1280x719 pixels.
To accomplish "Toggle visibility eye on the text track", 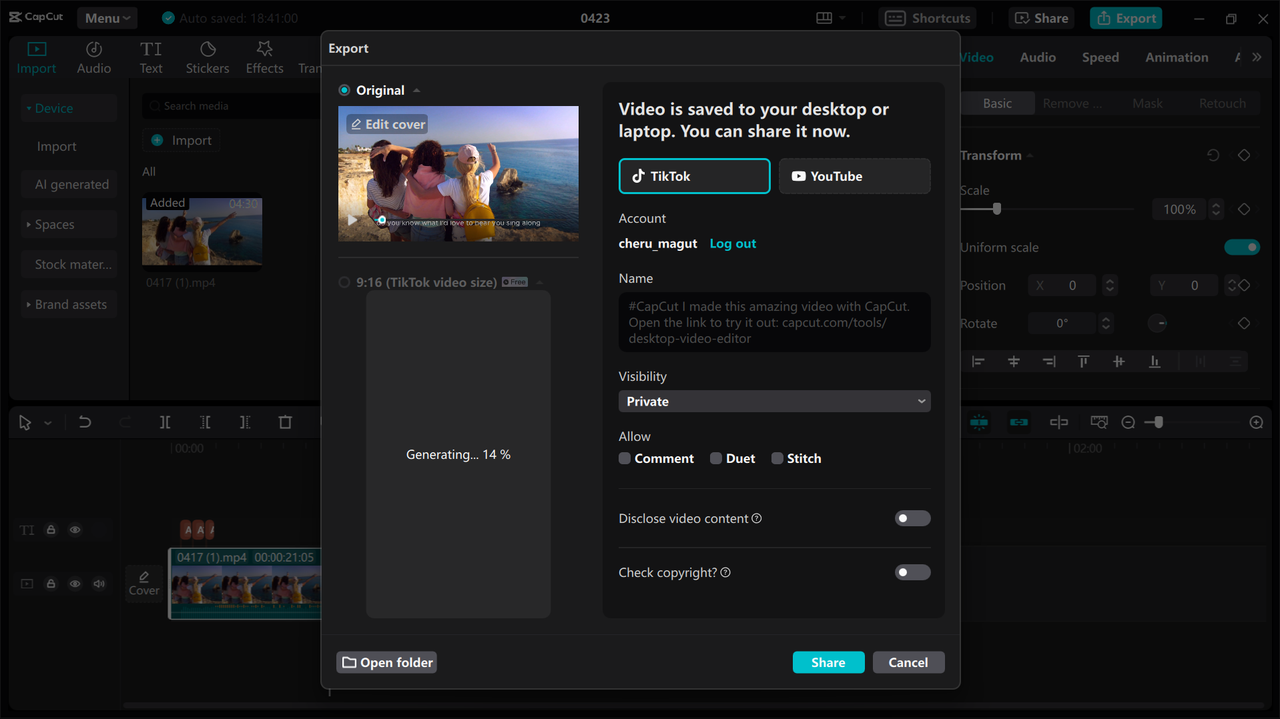I will click(x=75, y=530).
